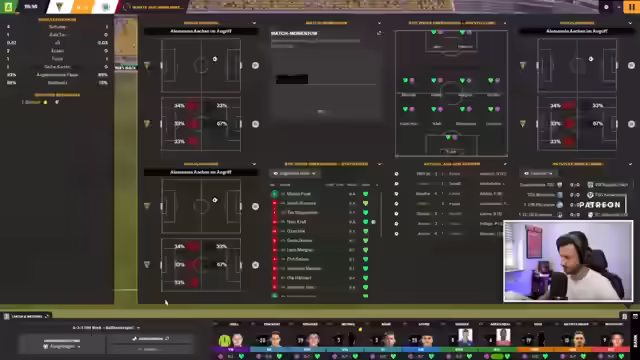Screen dimensions: 640x360
Task: Select the ball marker on top-left panel's pitch
Action: click(x=215, y=59)
